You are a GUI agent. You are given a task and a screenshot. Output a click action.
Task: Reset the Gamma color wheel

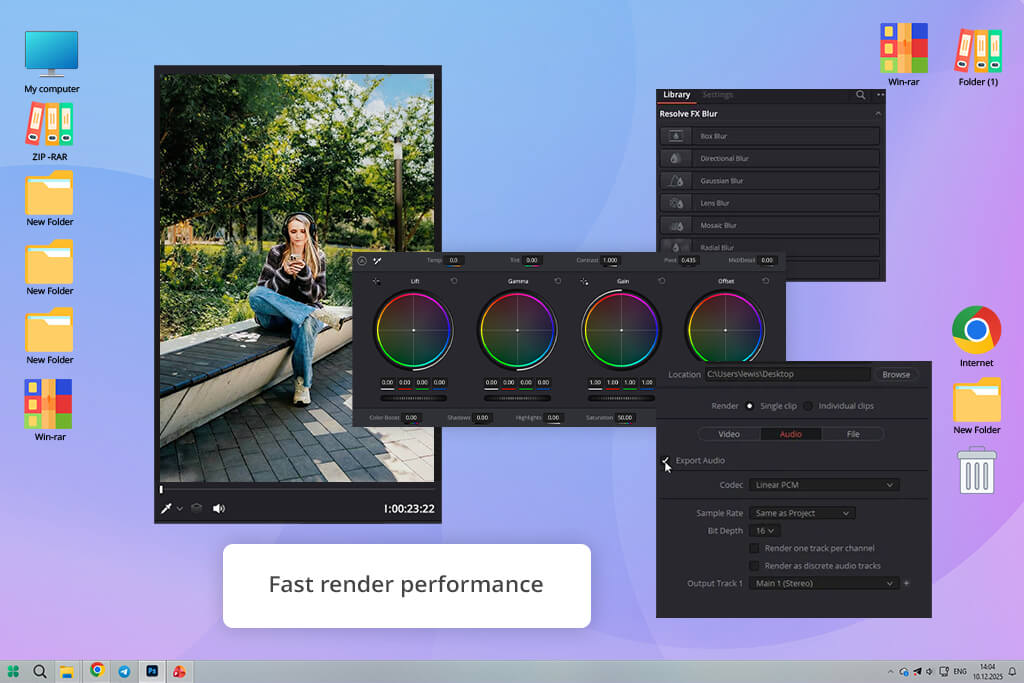558,281
